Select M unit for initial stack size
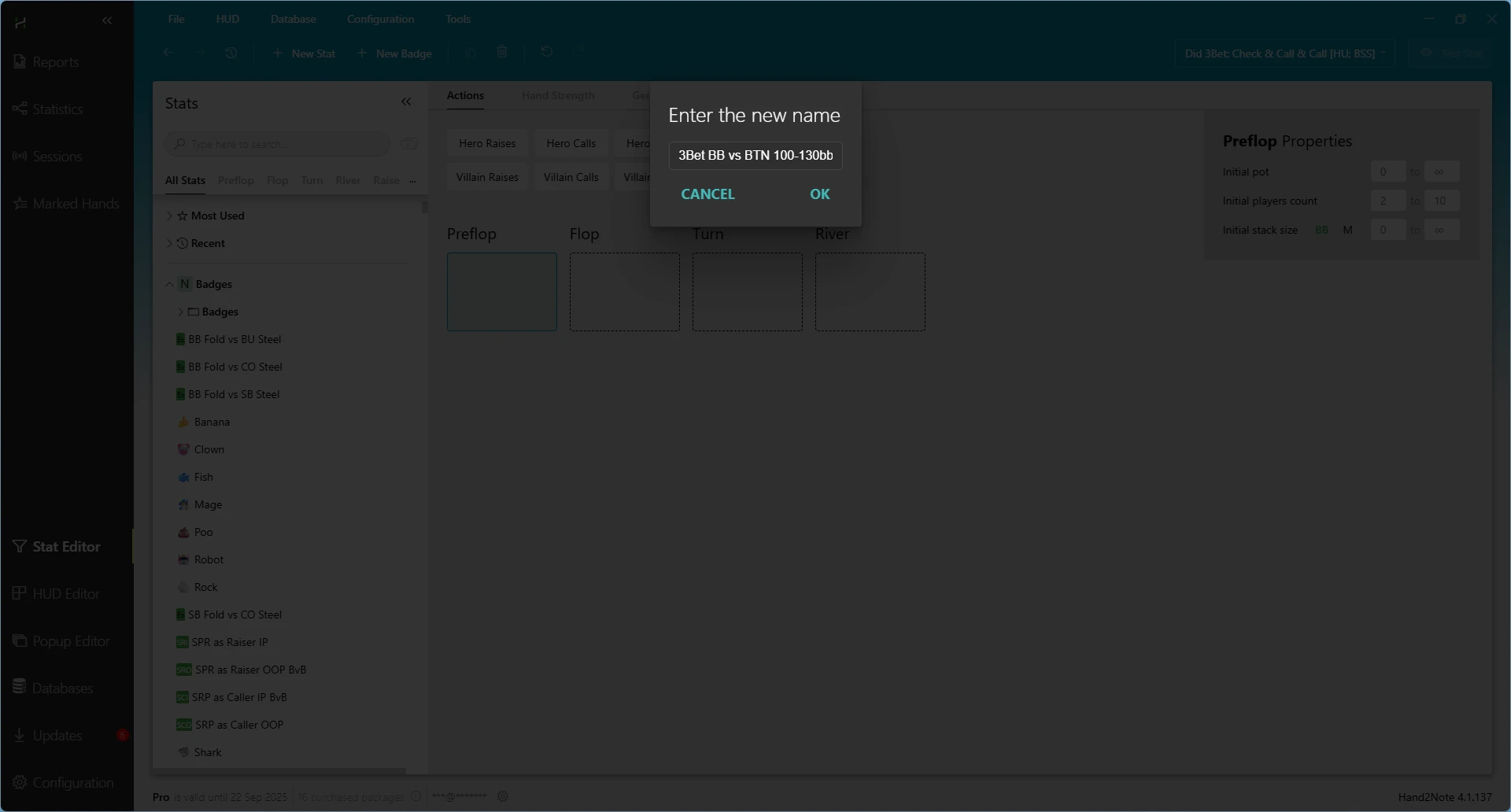 [1347, 231]
